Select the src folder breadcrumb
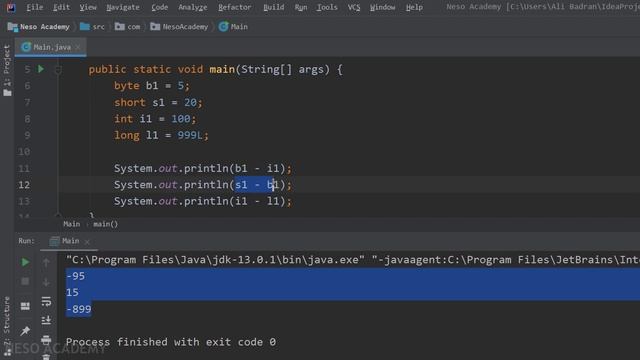 (92, 27)
